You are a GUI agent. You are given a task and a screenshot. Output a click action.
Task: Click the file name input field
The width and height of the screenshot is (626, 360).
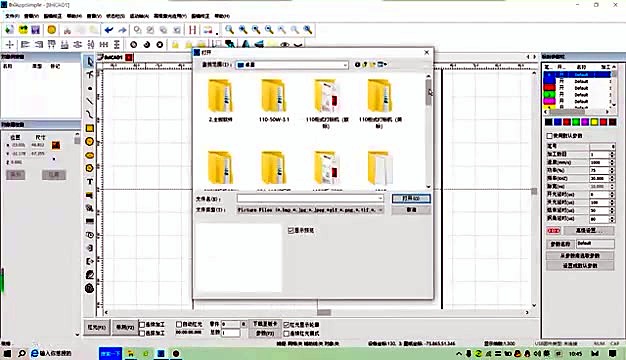[x=310, y=198]
